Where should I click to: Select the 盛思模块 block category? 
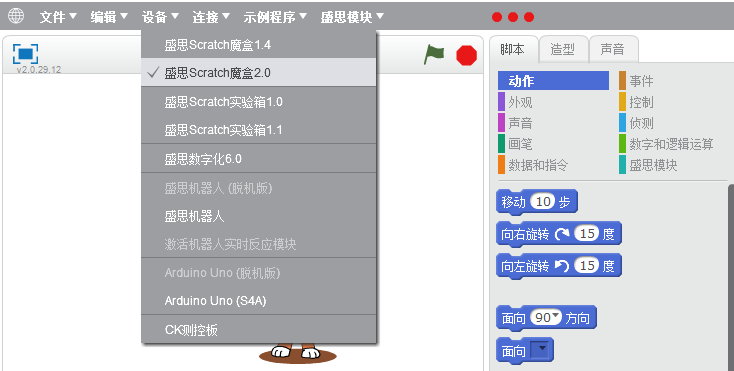coord(648,165)
